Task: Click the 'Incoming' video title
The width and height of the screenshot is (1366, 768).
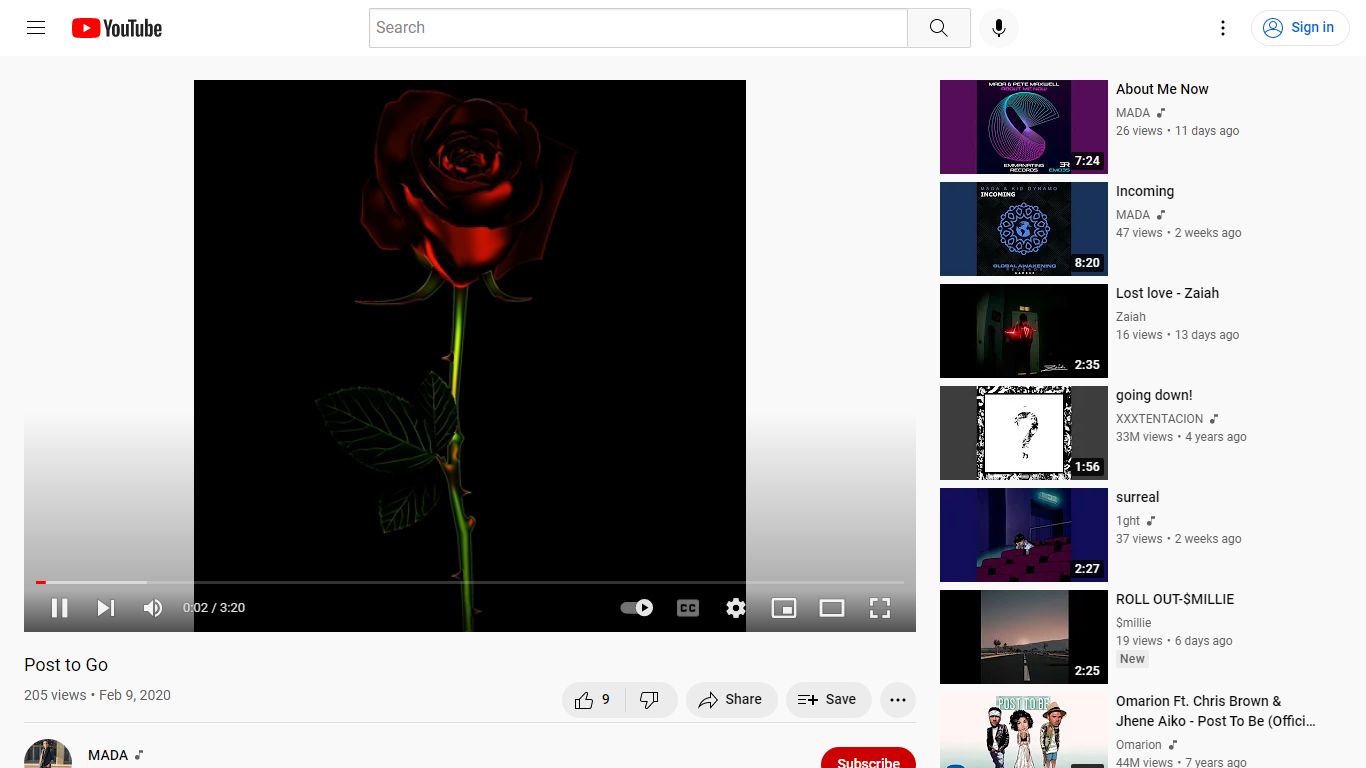Action: [x=1145, y=191]
